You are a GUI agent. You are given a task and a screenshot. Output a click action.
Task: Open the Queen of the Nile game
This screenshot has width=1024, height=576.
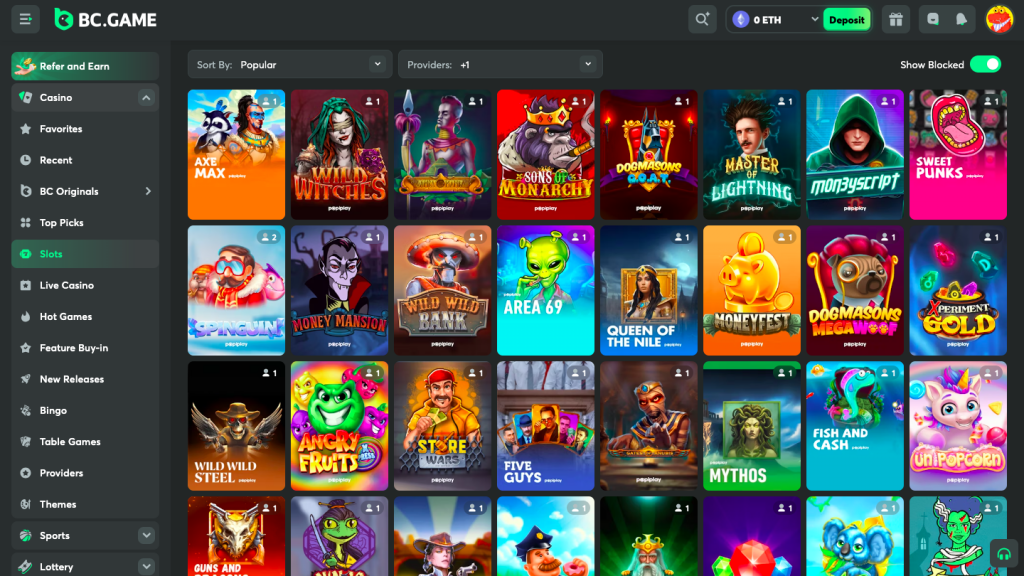click(648, 291)
